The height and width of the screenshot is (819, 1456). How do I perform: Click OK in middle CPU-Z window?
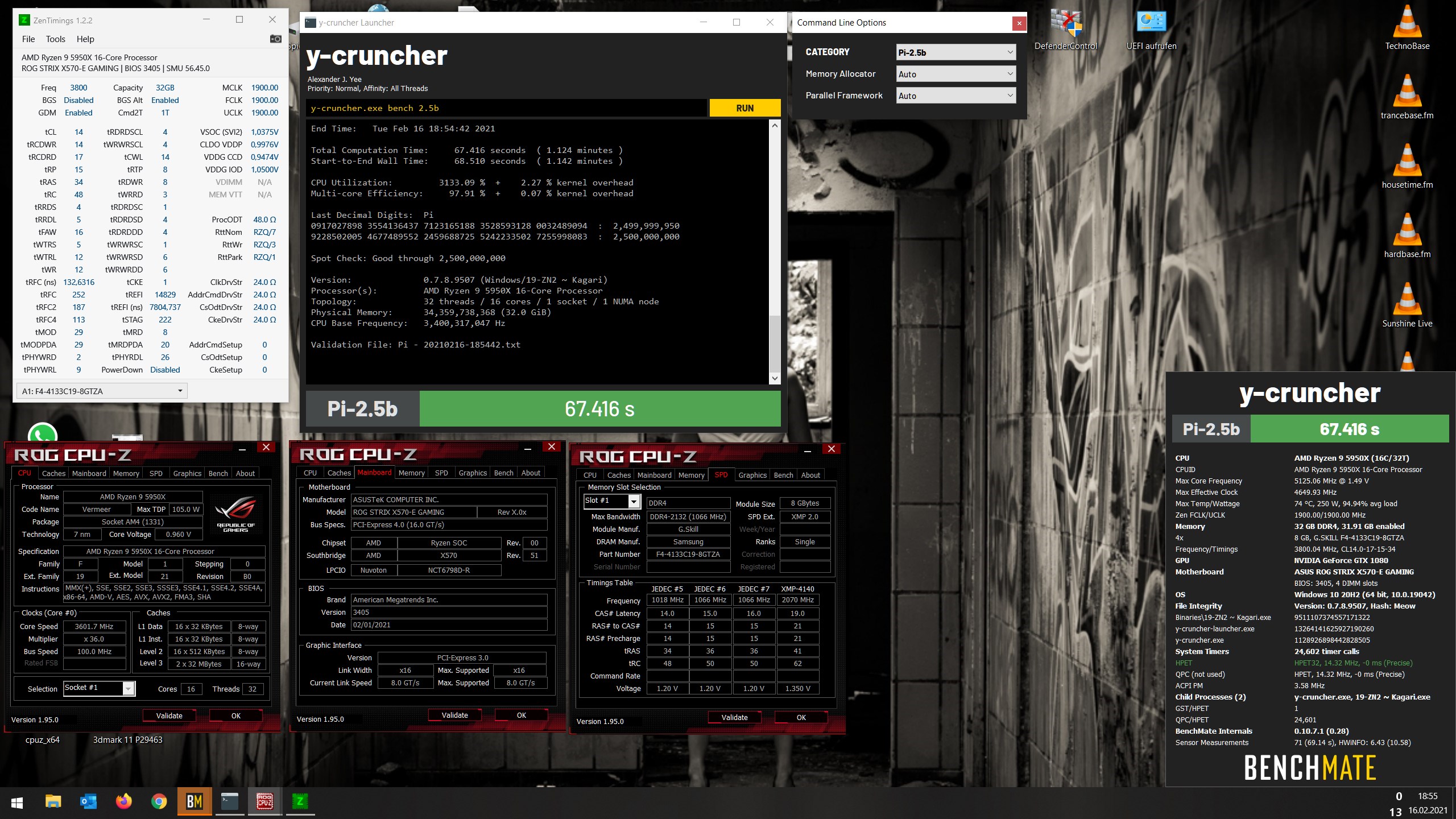point(522,715)
